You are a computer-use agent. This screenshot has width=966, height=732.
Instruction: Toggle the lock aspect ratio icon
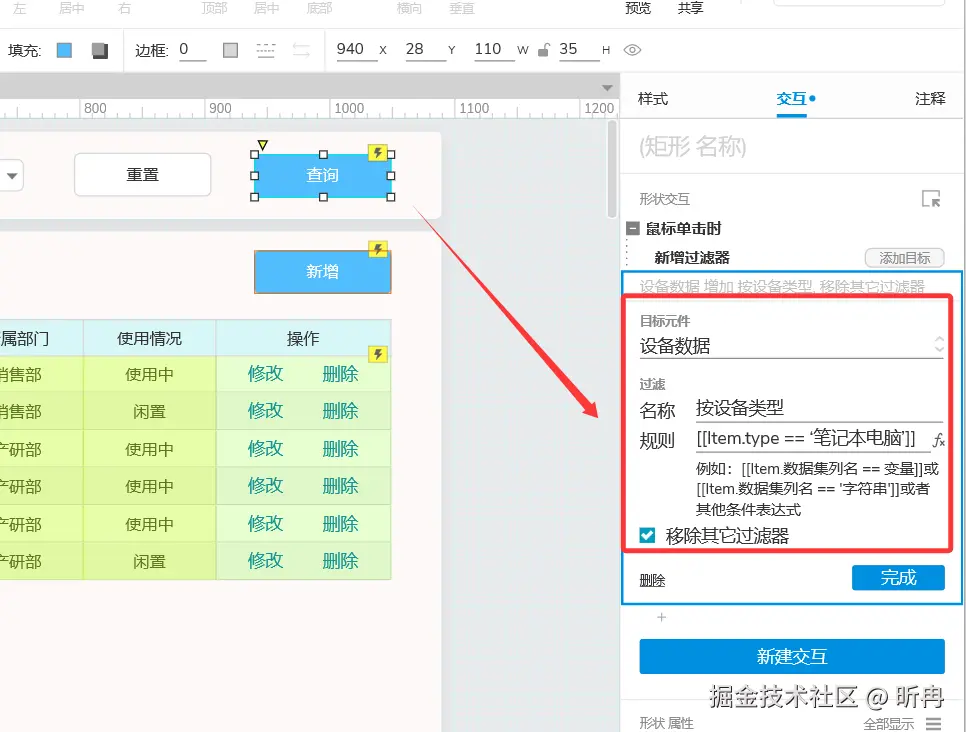543,50
